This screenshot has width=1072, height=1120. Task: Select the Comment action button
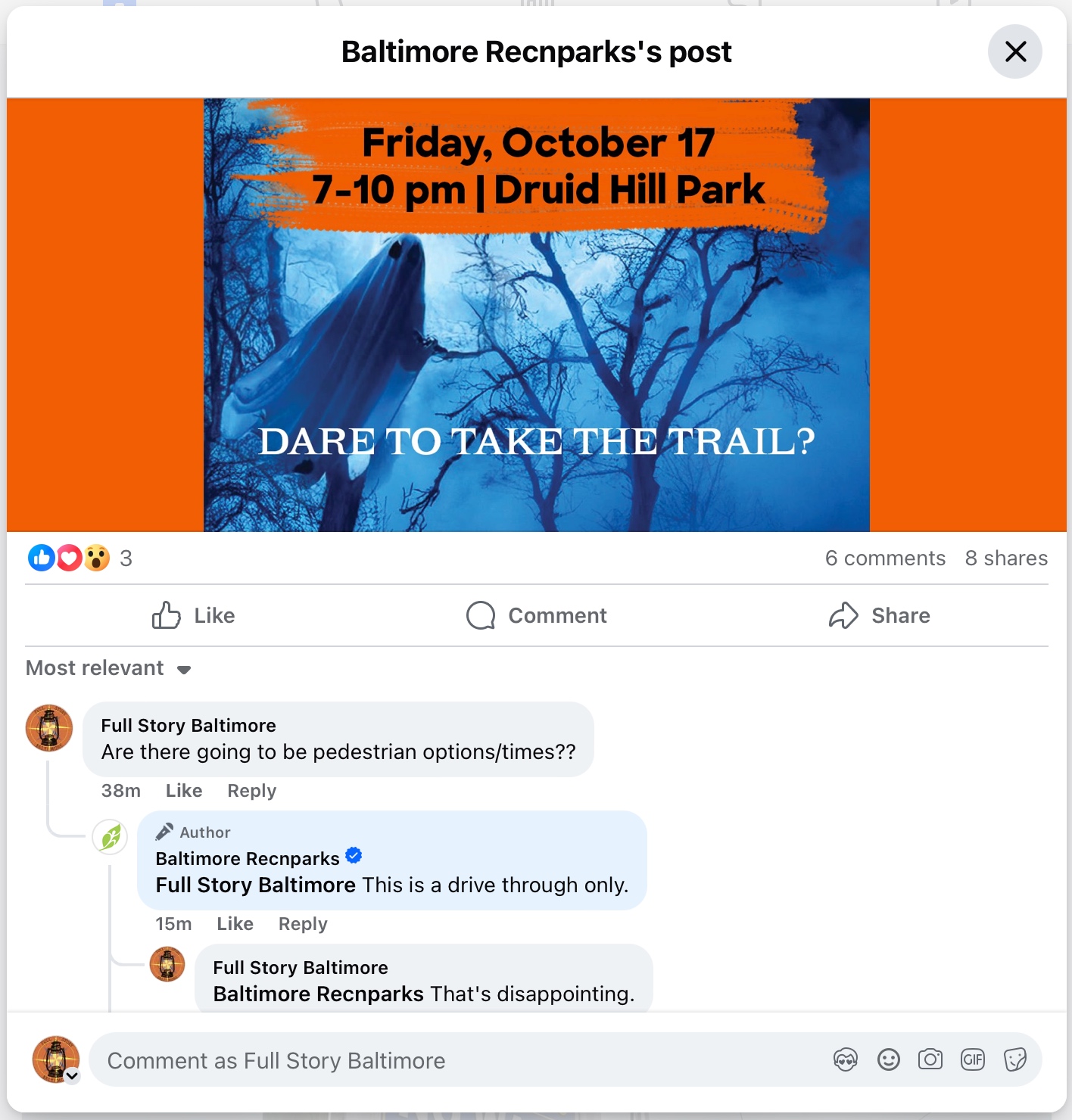point(537,616)
